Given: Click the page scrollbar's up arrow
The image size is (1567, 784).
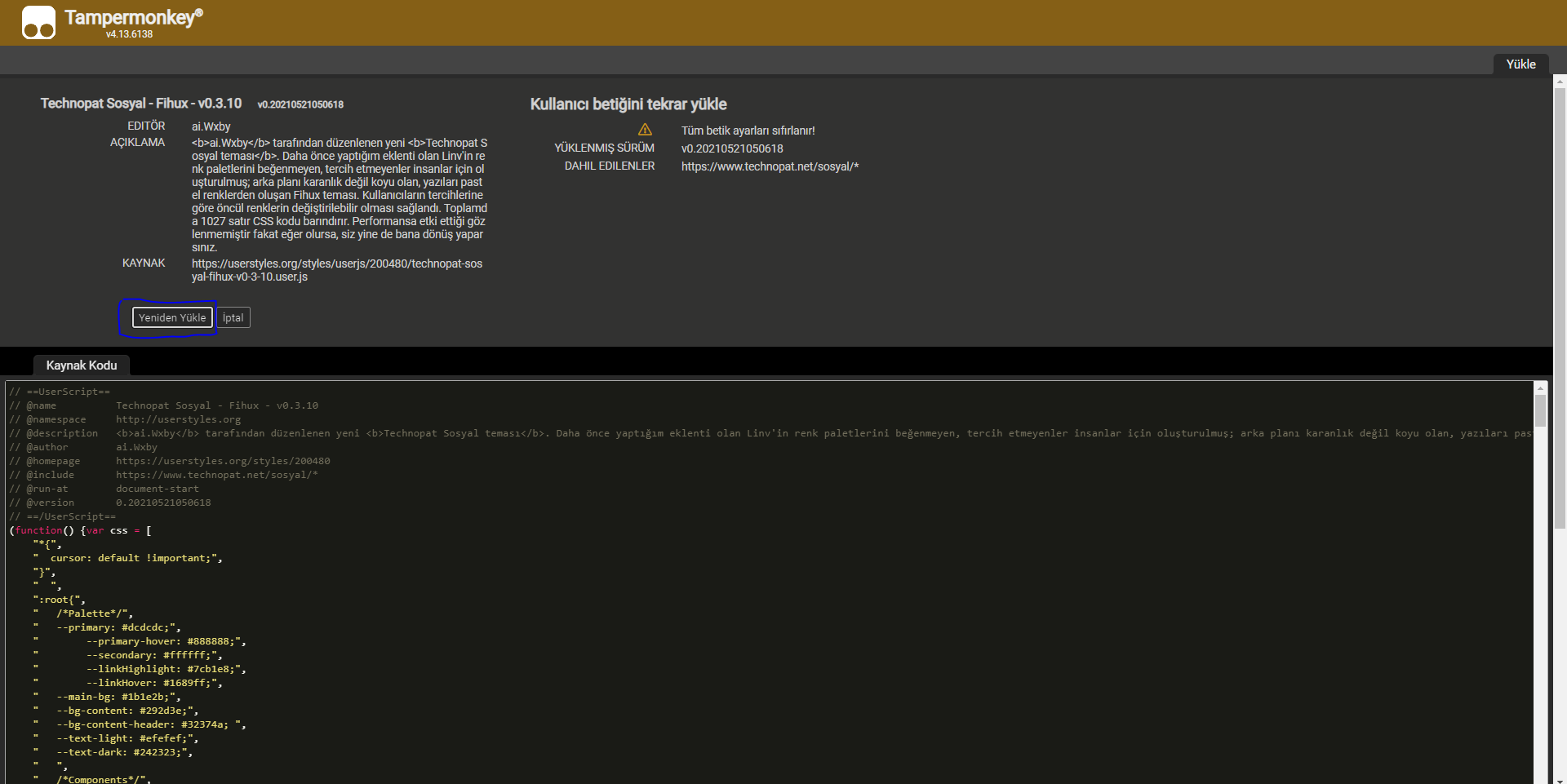Looking at the screenshot, I should pyautogui.click(x=1560, y=82).
